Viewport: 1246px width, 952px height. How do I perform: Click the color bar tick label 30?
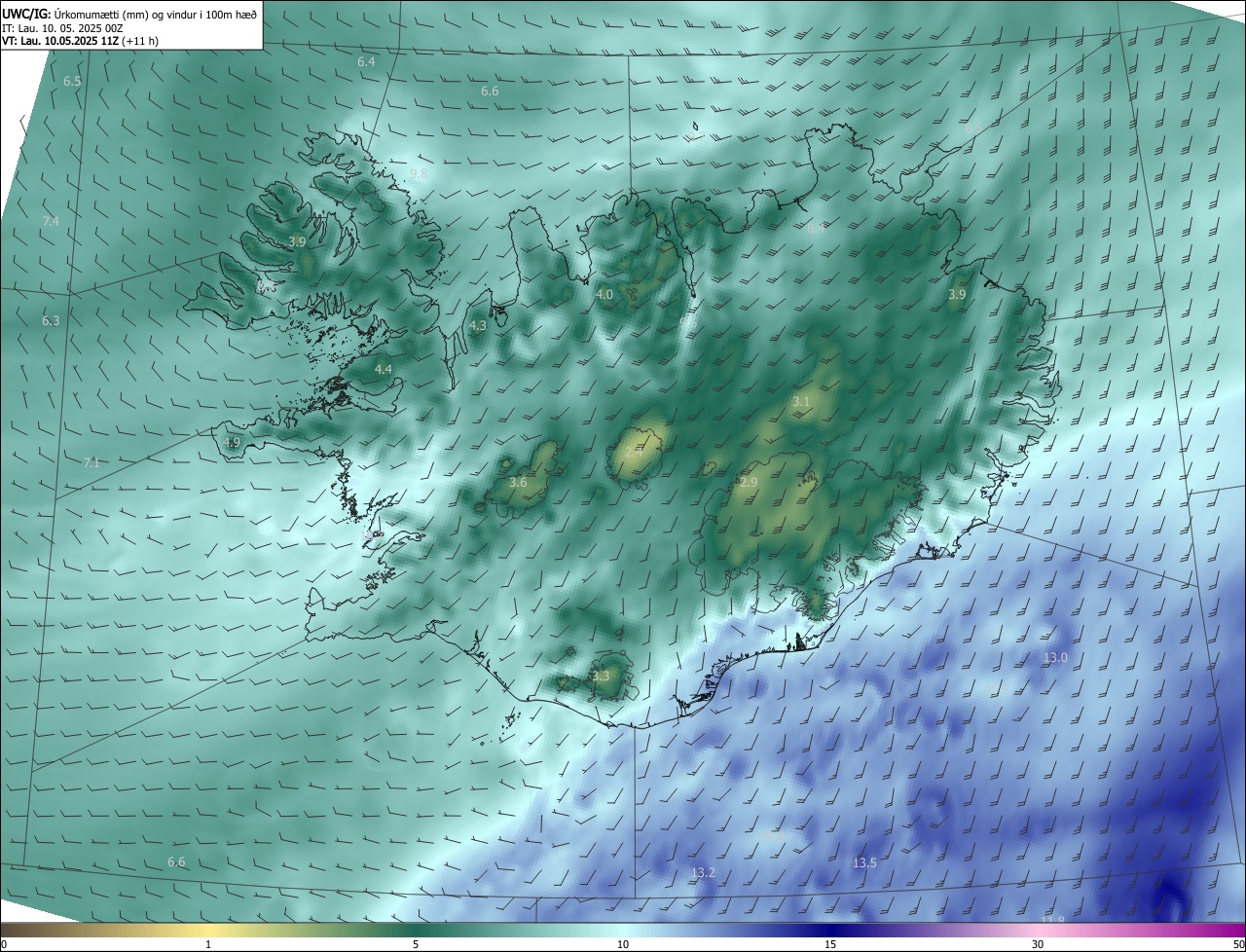1038,944
